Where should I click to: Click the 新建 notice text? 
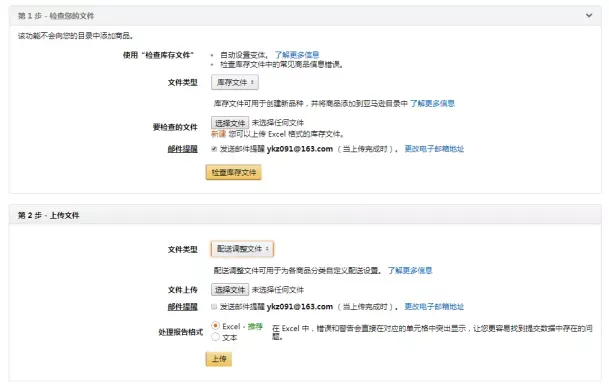click(x=218, y=134)
